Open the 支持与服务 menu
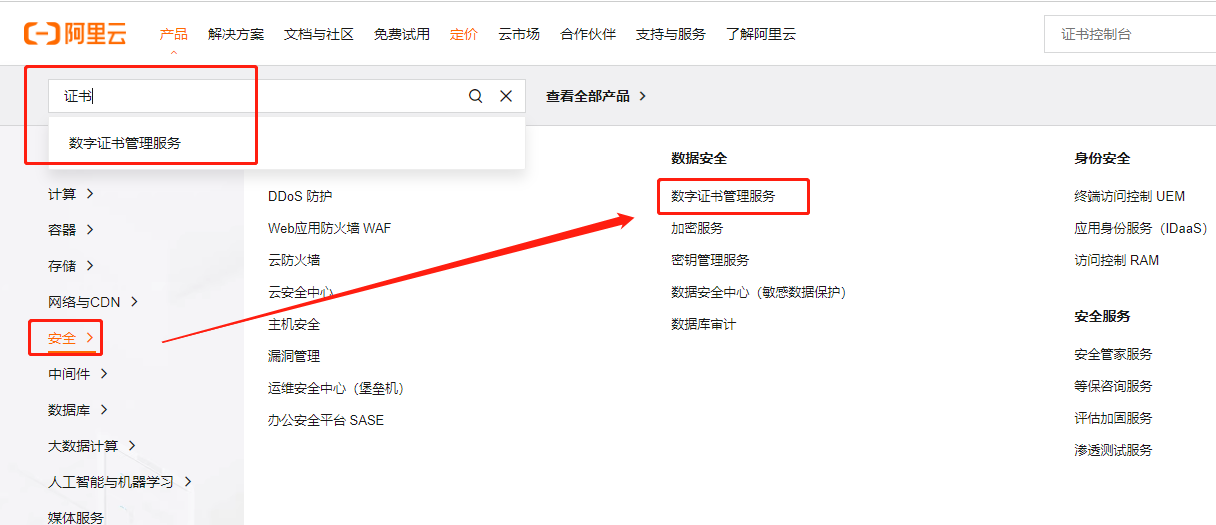1216x525 pixels. [671, 34]
